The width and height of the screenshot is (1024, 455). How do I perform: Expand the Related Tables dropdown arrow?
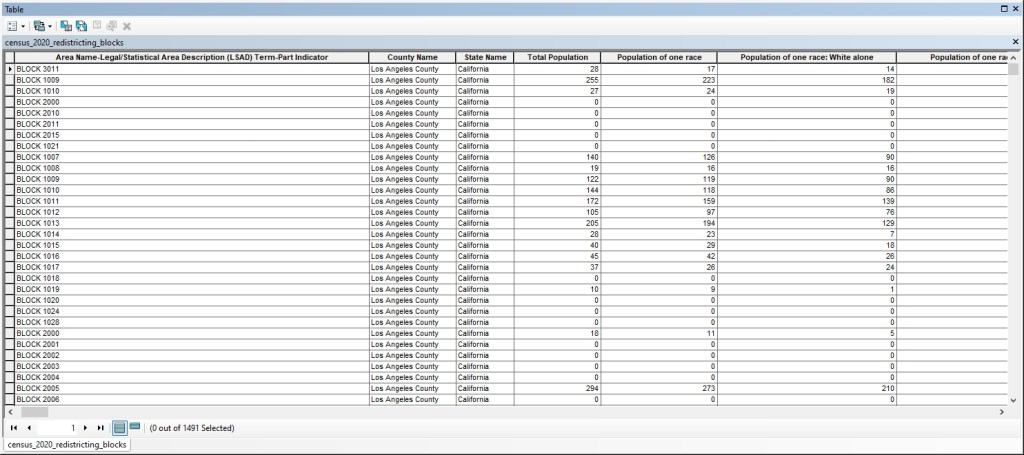coord(49,25)
